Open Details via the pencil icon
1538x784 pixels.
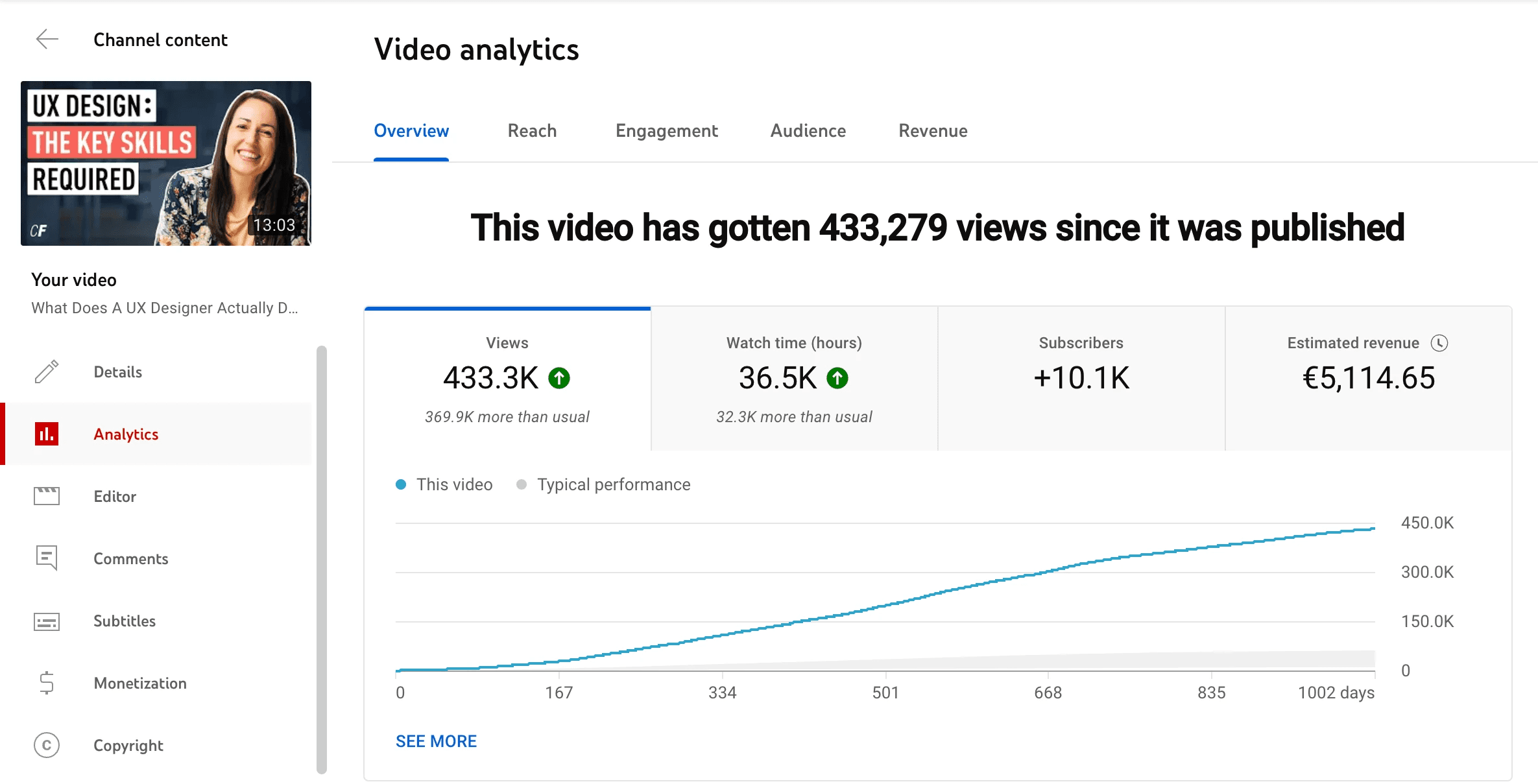(x=47, y=372)
